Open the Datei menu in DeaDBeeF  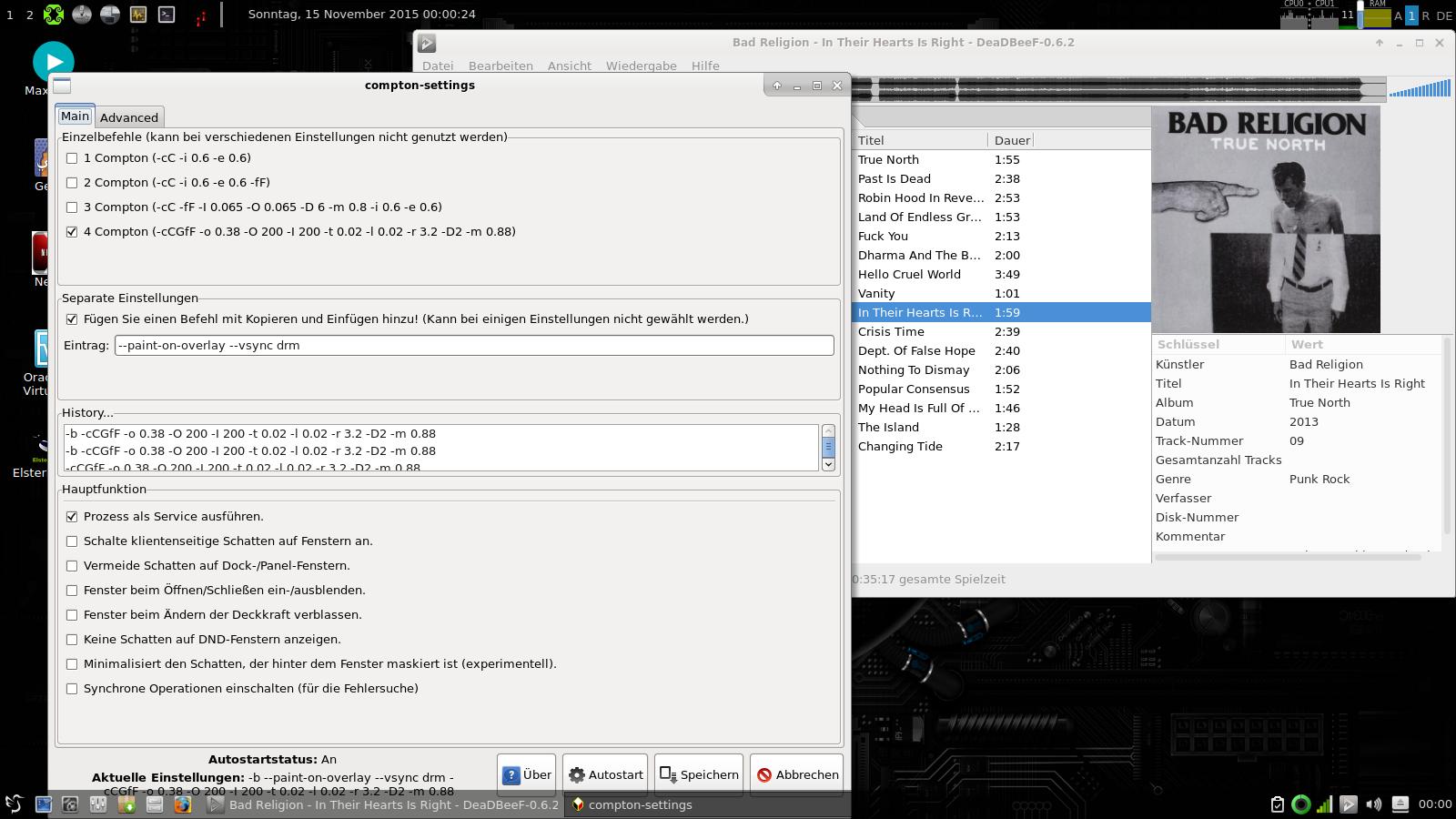tap(438, 66)
